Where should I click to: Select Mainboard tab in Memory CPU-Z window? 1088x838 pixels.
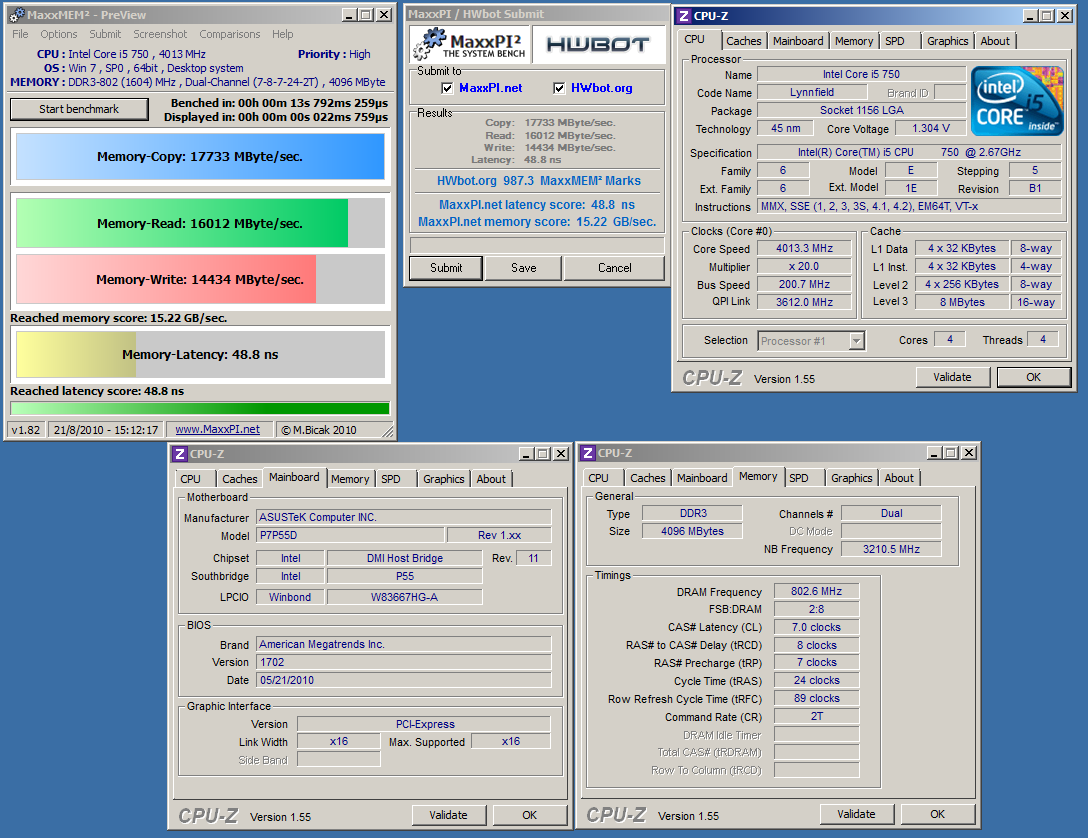[x=702, y=478]
